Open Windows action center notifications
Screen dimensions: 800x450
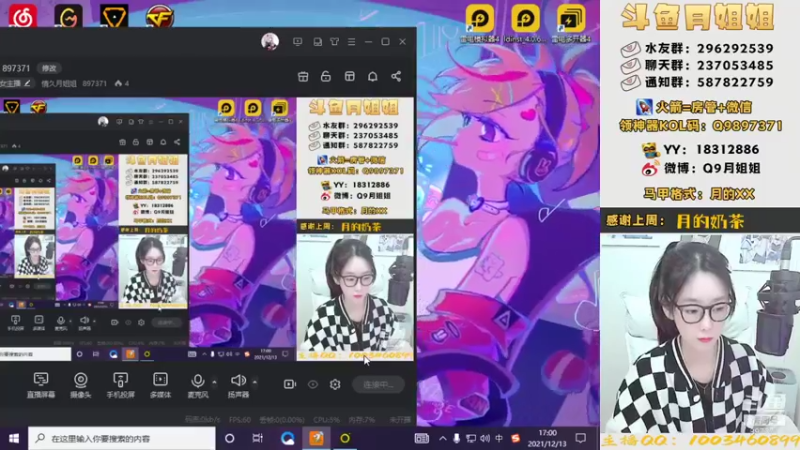tap(581, 438)
